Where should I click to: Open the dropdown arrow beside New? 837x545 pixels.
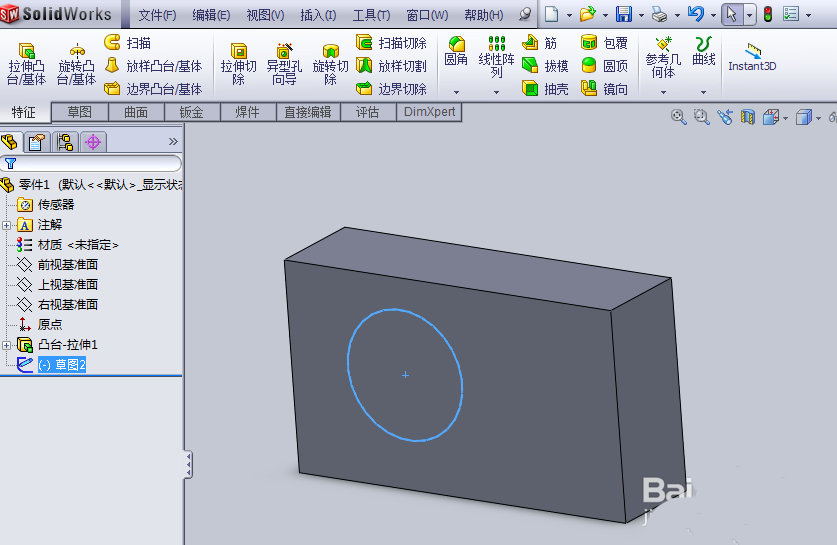point(569,15)
